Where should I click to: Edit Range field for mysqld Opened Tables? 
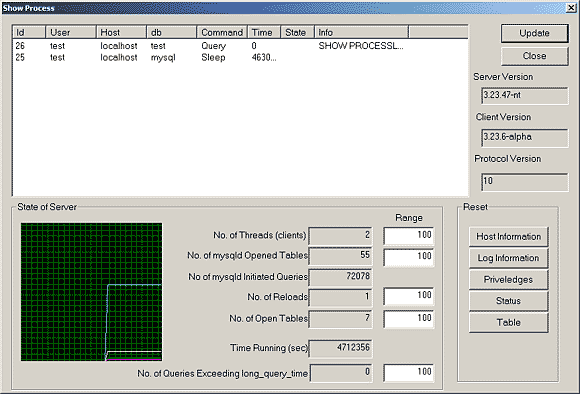coord(409,257)
